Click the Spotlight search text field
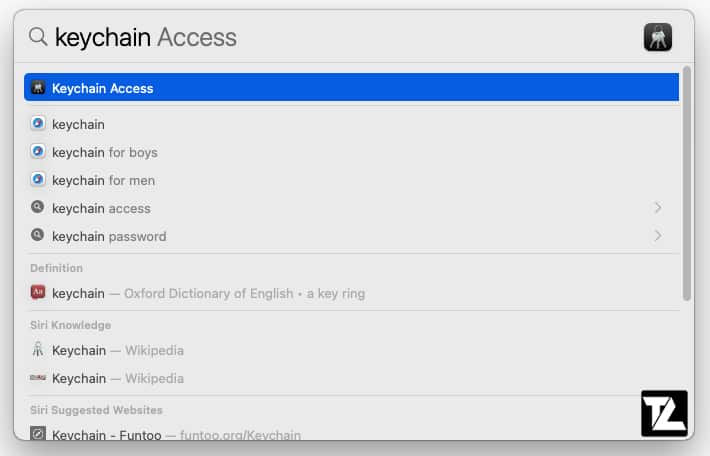This screenshot has height=456, width=710. 344,37
